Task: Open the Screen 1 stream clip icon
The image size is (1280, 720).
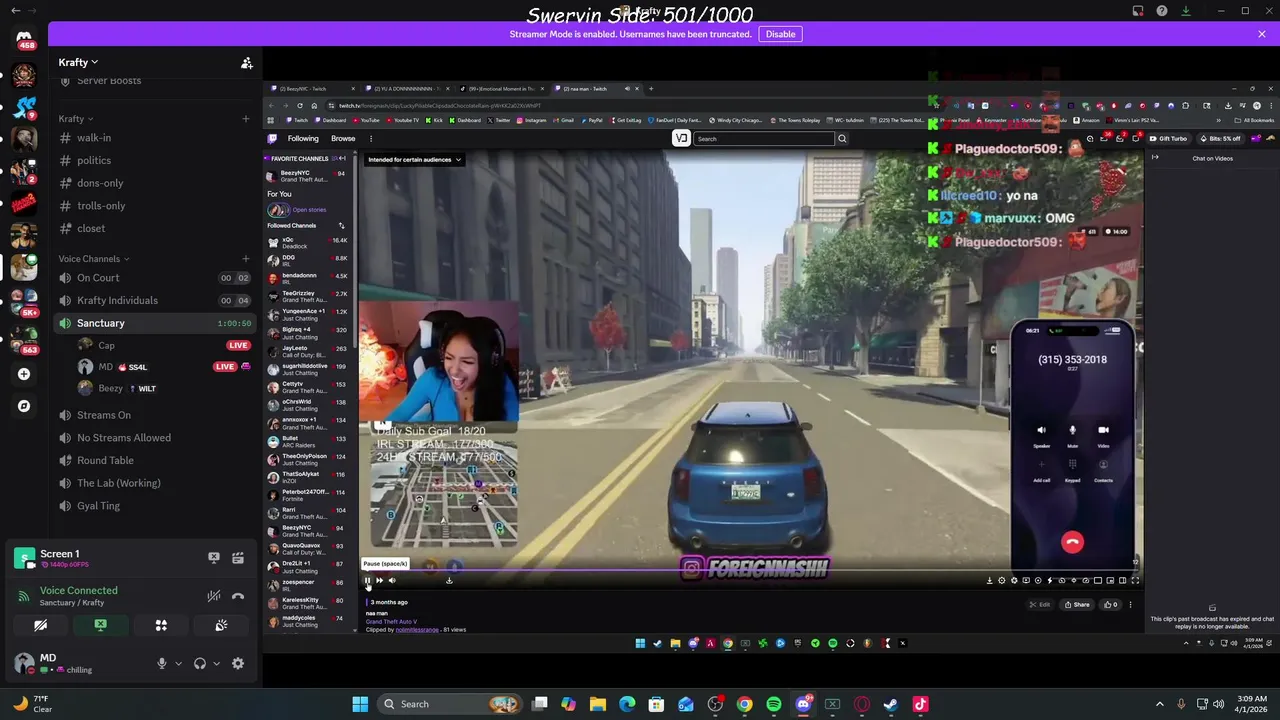Action: [x=238, y=558]
